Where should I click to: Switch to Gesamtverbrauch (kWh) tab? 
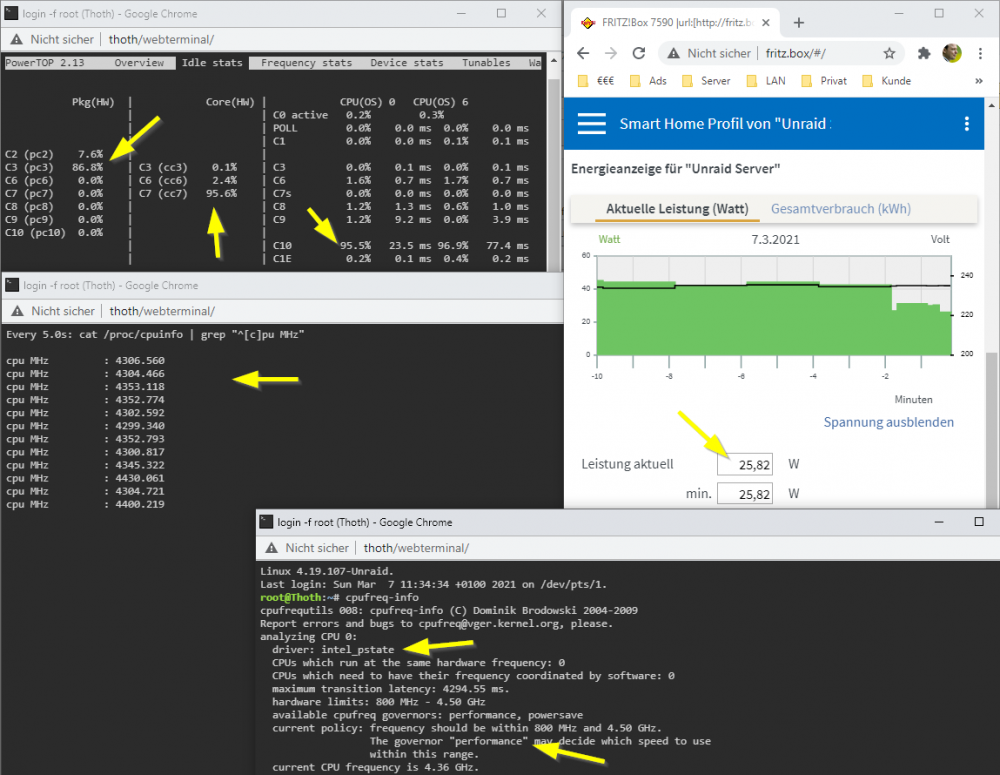tap(841, 209)
